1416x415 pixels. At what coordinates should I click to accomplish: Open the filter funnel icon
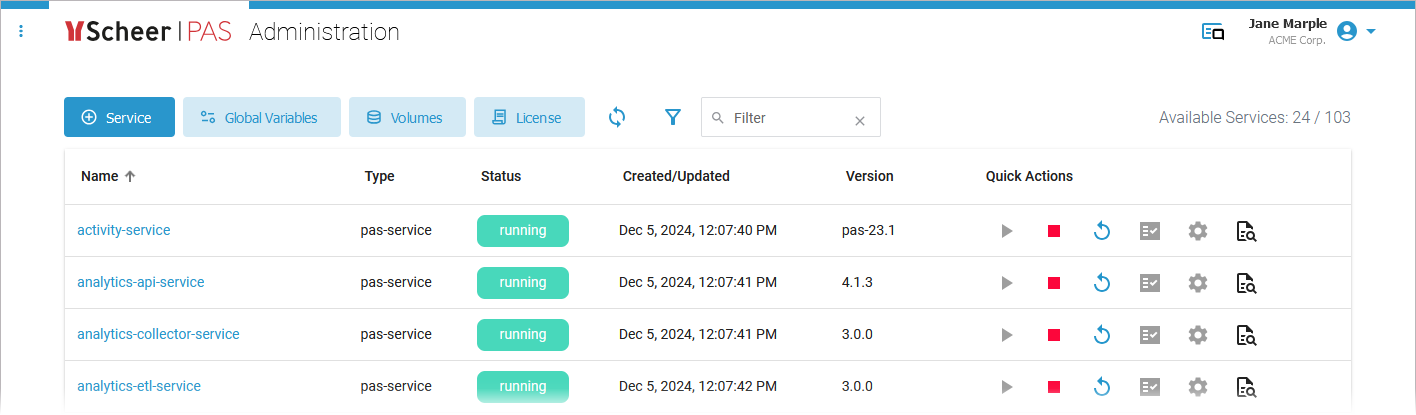pyautogui.click(x=673, y=117)
